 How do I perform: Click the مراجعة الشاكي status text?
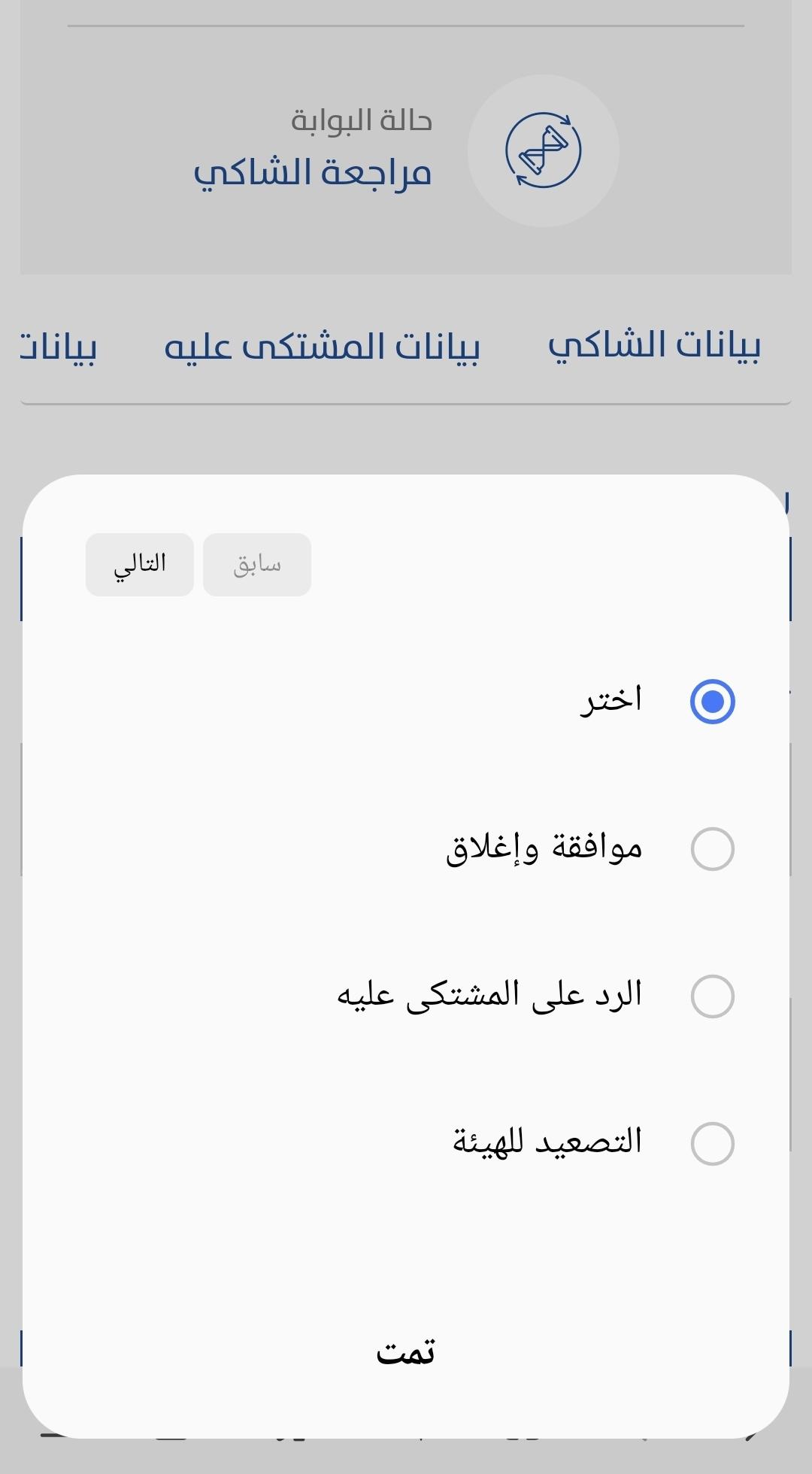pyautogui.click(x=313, y=173)
